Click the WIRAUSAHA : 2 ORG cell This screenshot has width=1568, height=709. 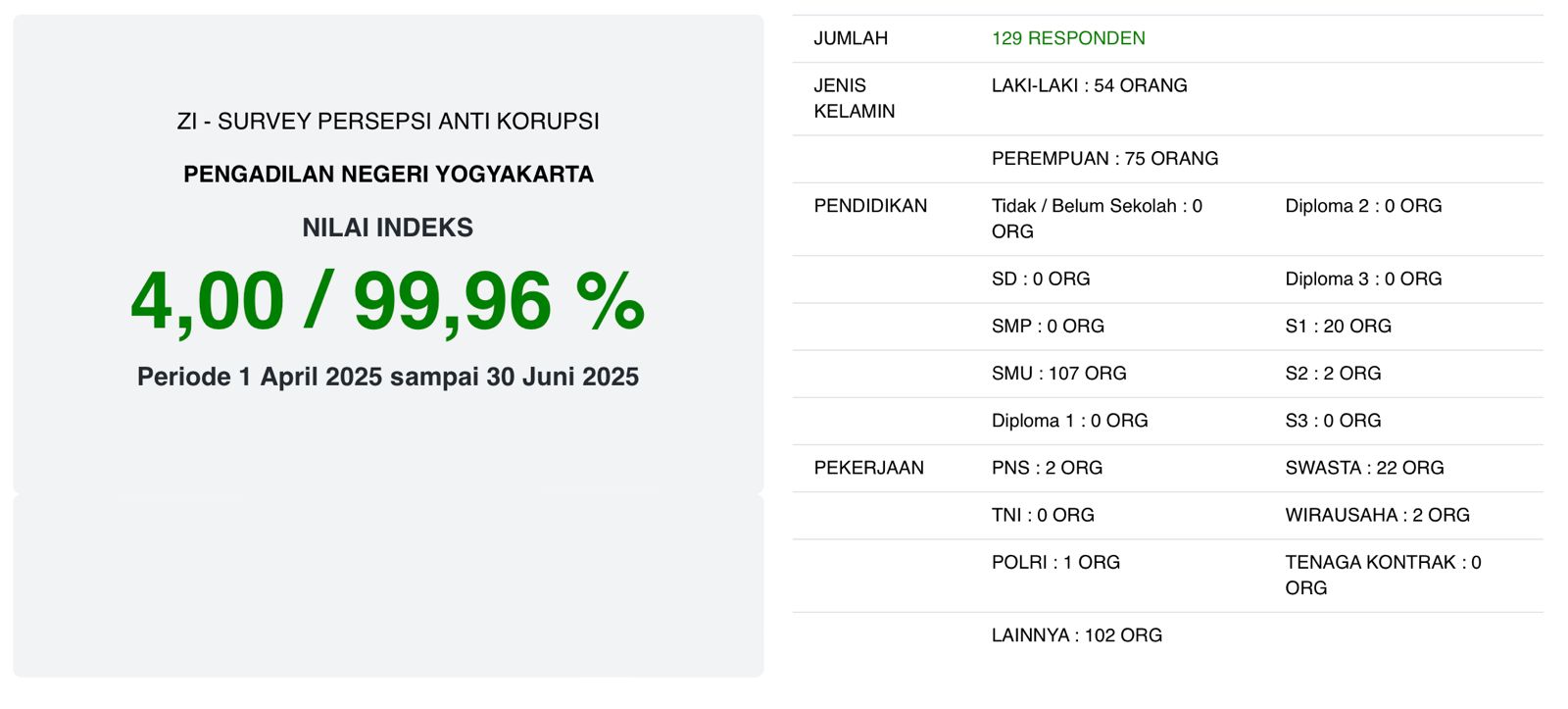[x=1377, y=515]
